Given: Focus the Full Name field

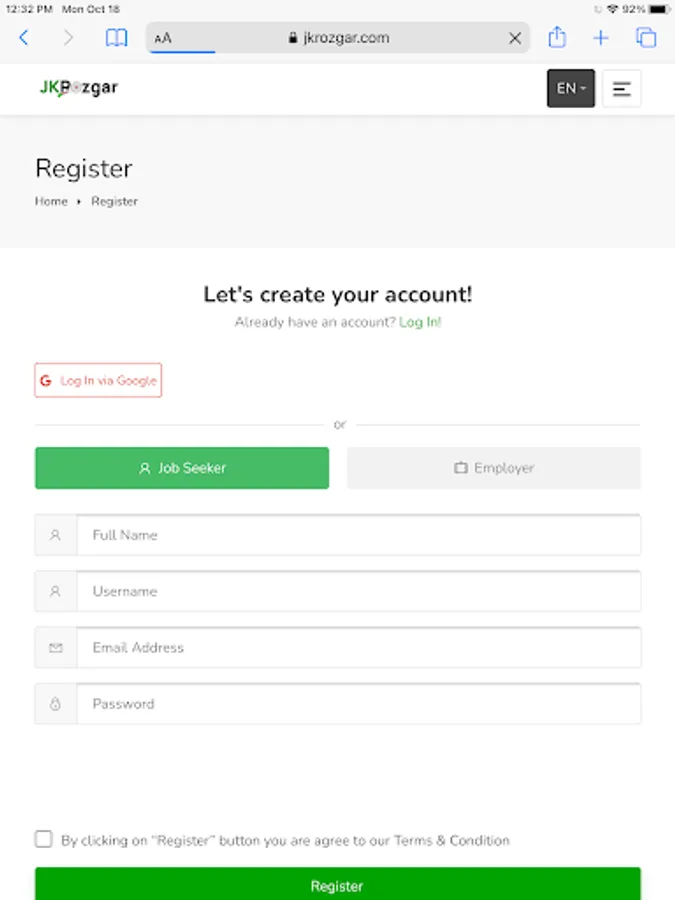Looking at the screenshot, I should tap(358, 535).
